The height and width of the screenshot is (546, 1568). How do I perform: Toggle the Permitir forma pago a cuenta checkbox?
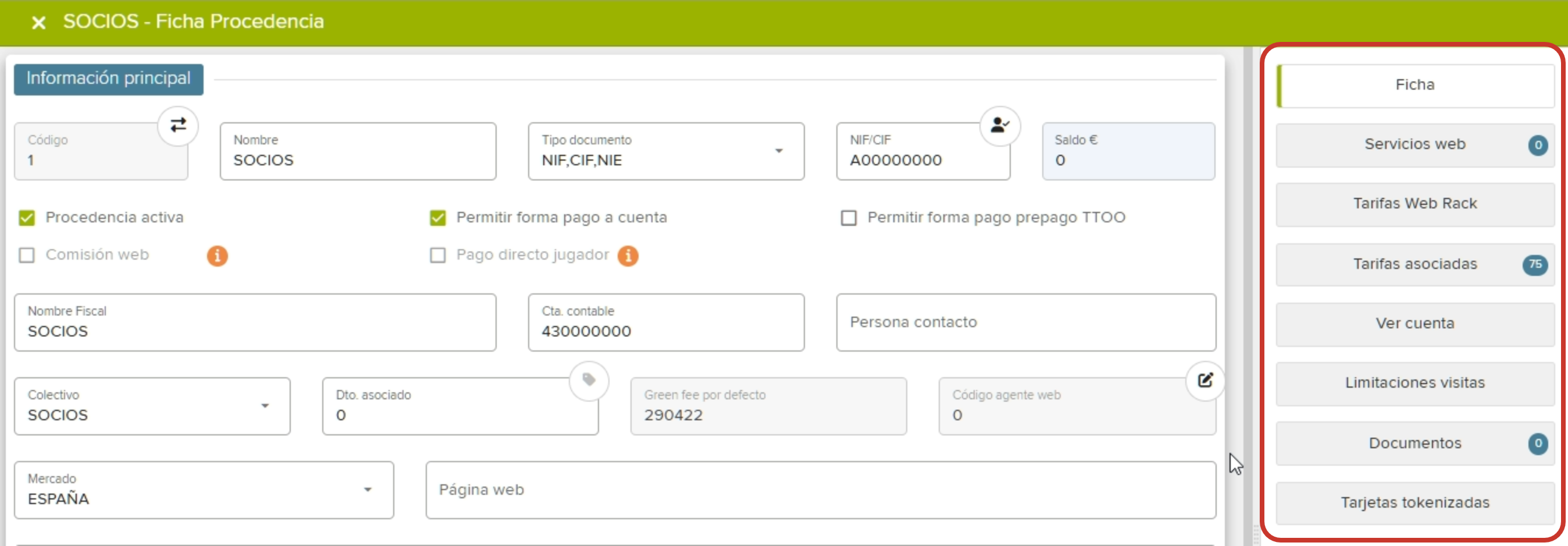click(x=437, y=218)
